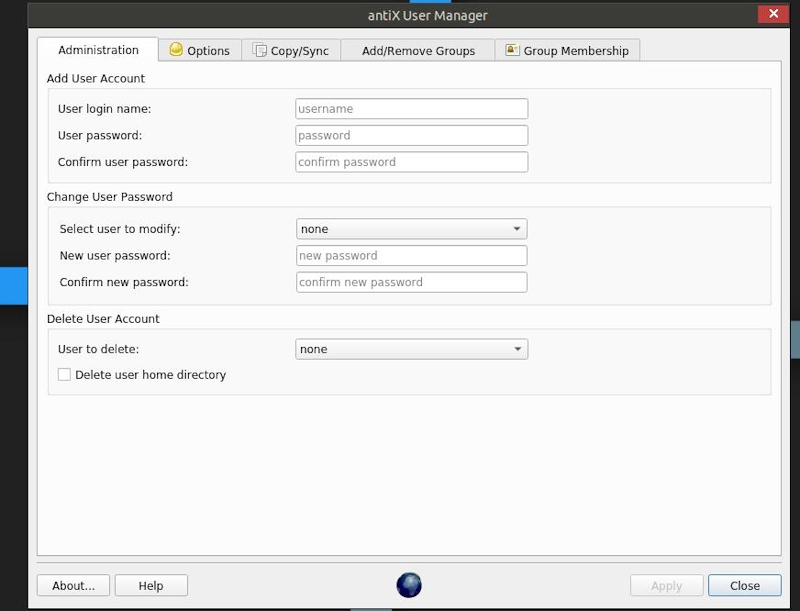Click the clipboard icon on the Copy/Sync tab

(x=259, y=49)
